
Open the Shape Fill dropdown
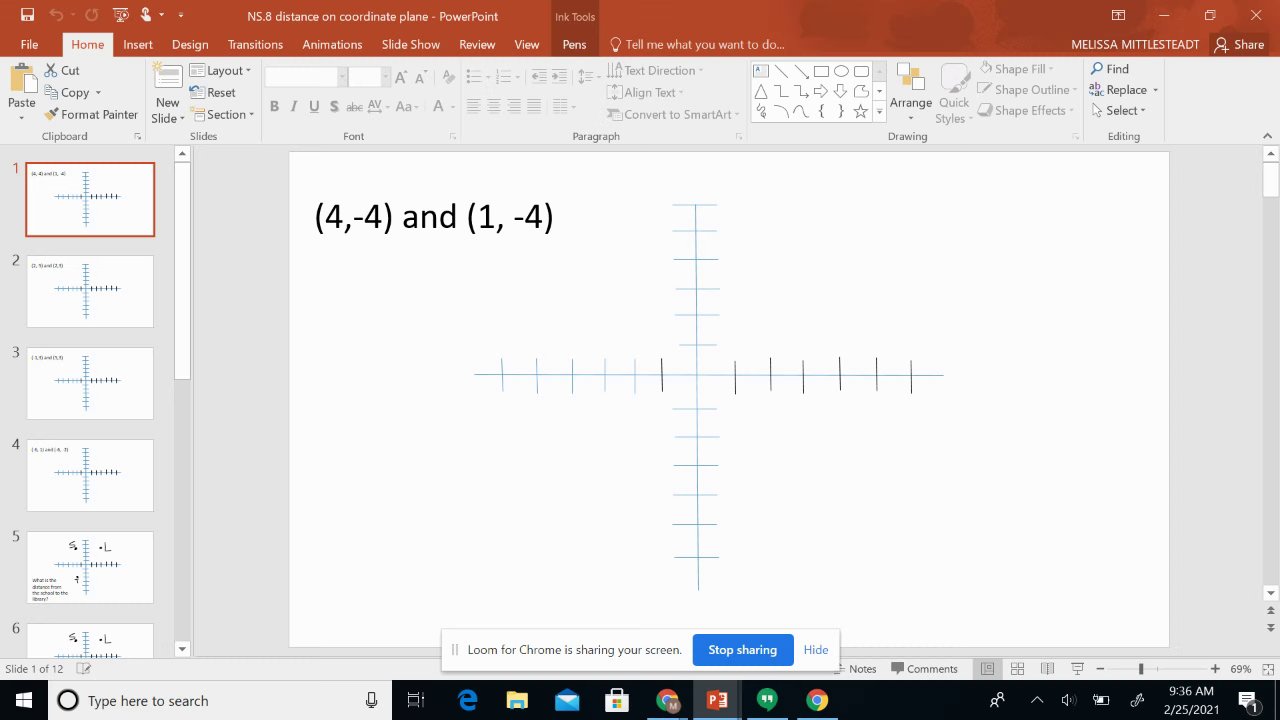[x=1015, y=69]
